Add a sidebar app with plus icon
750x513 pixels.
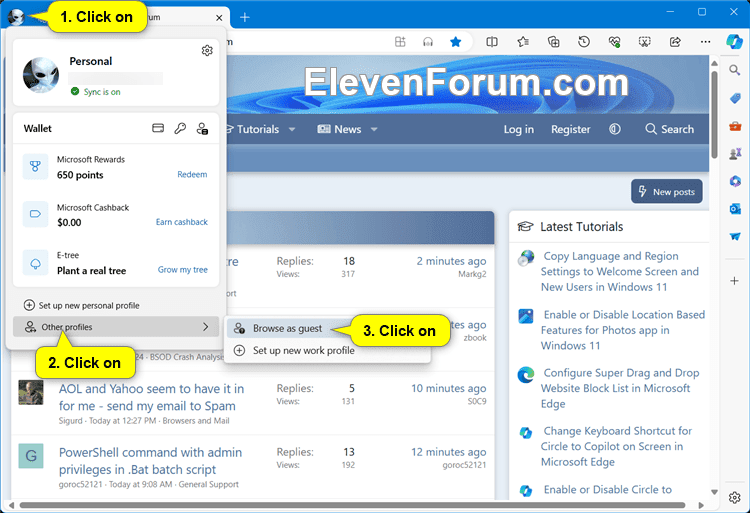click(735, 281)
